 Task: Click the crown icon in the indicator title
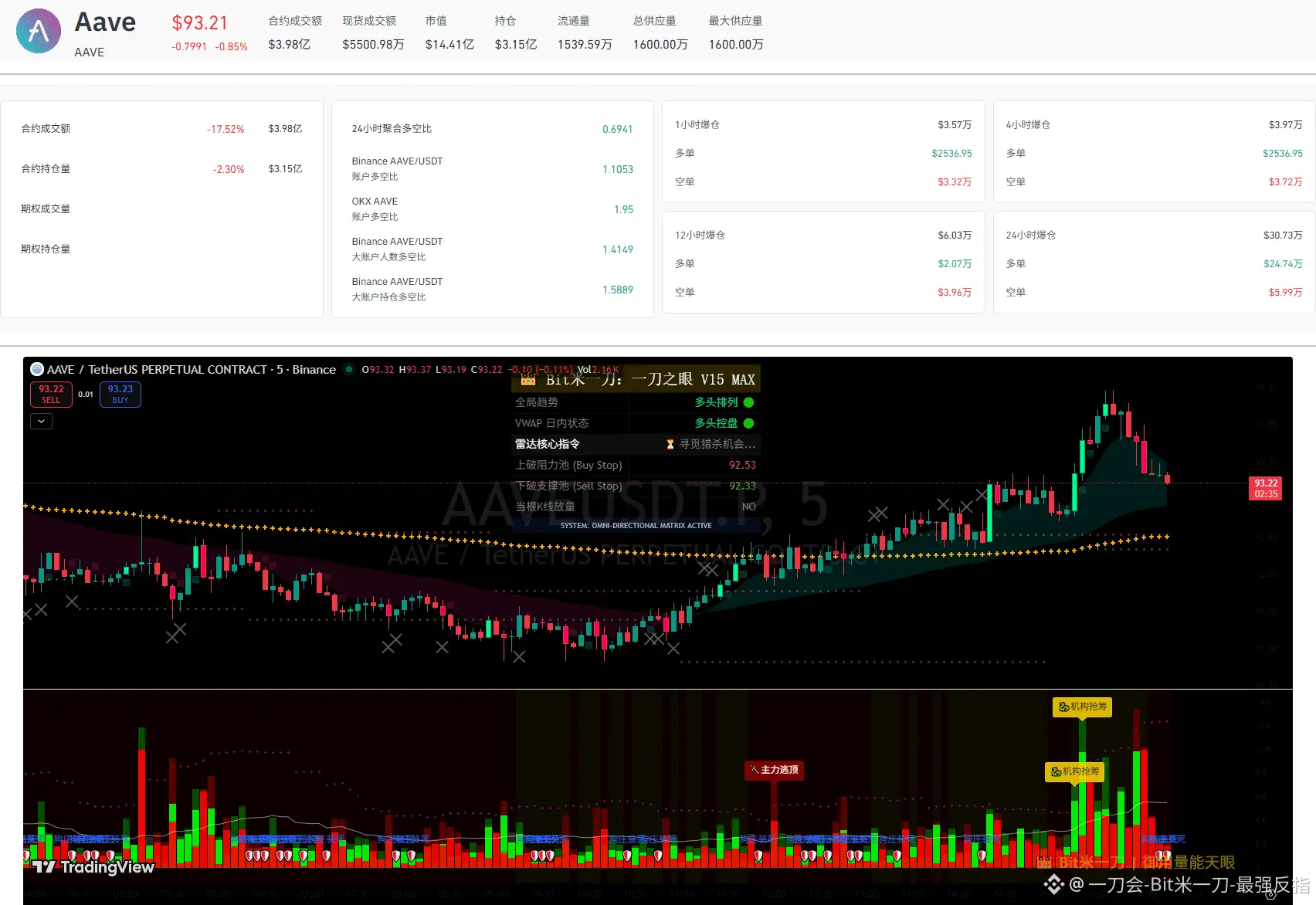528,379
